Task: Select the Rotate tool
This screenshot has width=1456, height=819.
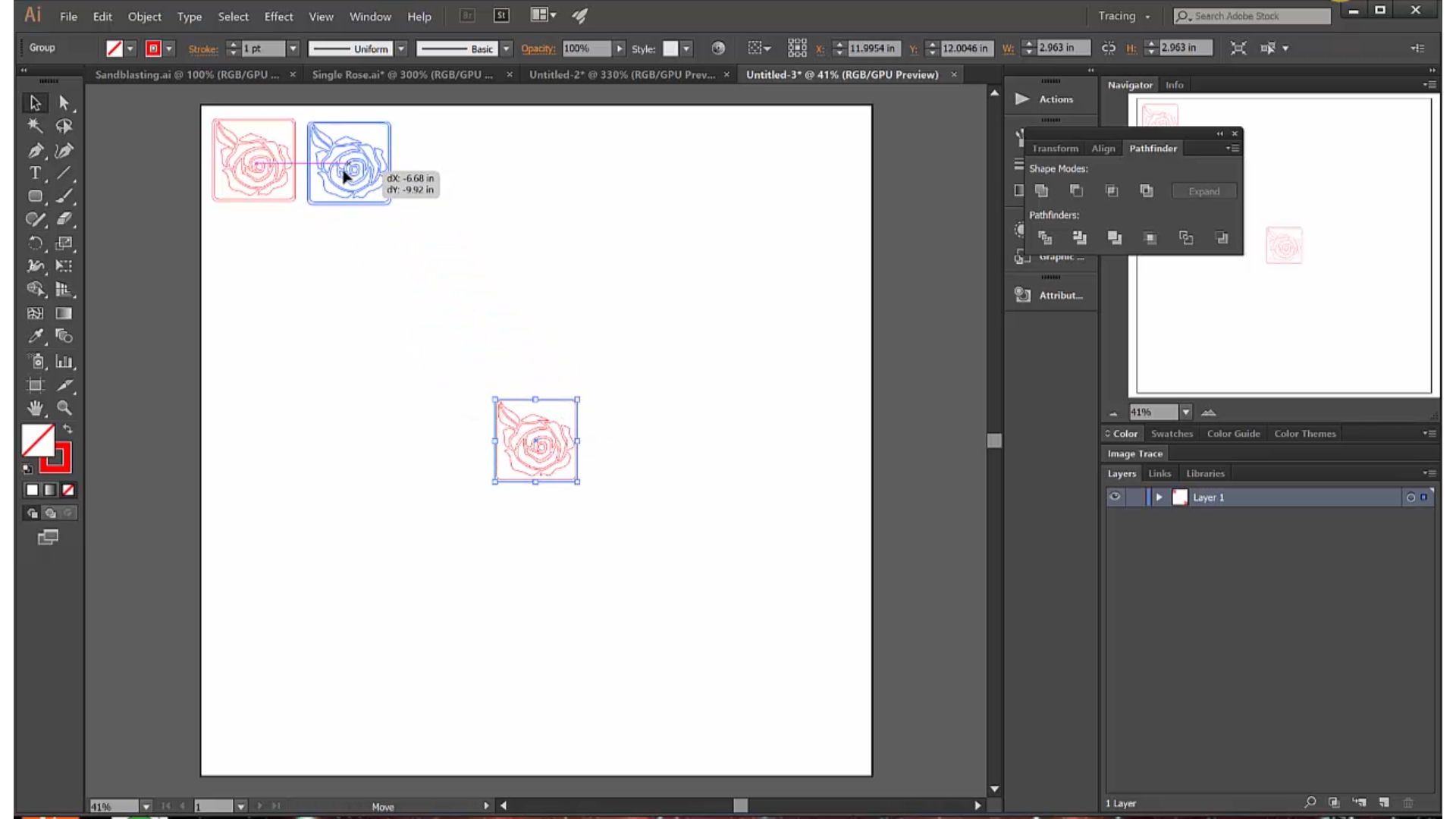Action: [x=35, y=243]
